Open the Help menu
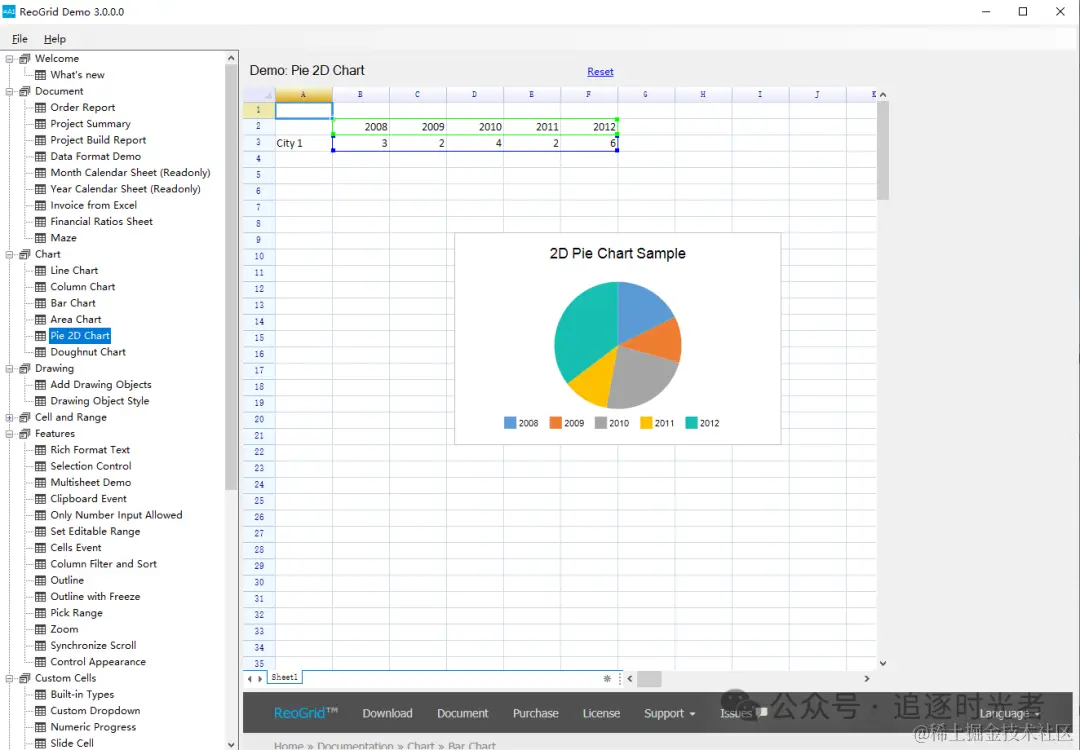Viewport: 1080px width, 750px height. (55, 39)
